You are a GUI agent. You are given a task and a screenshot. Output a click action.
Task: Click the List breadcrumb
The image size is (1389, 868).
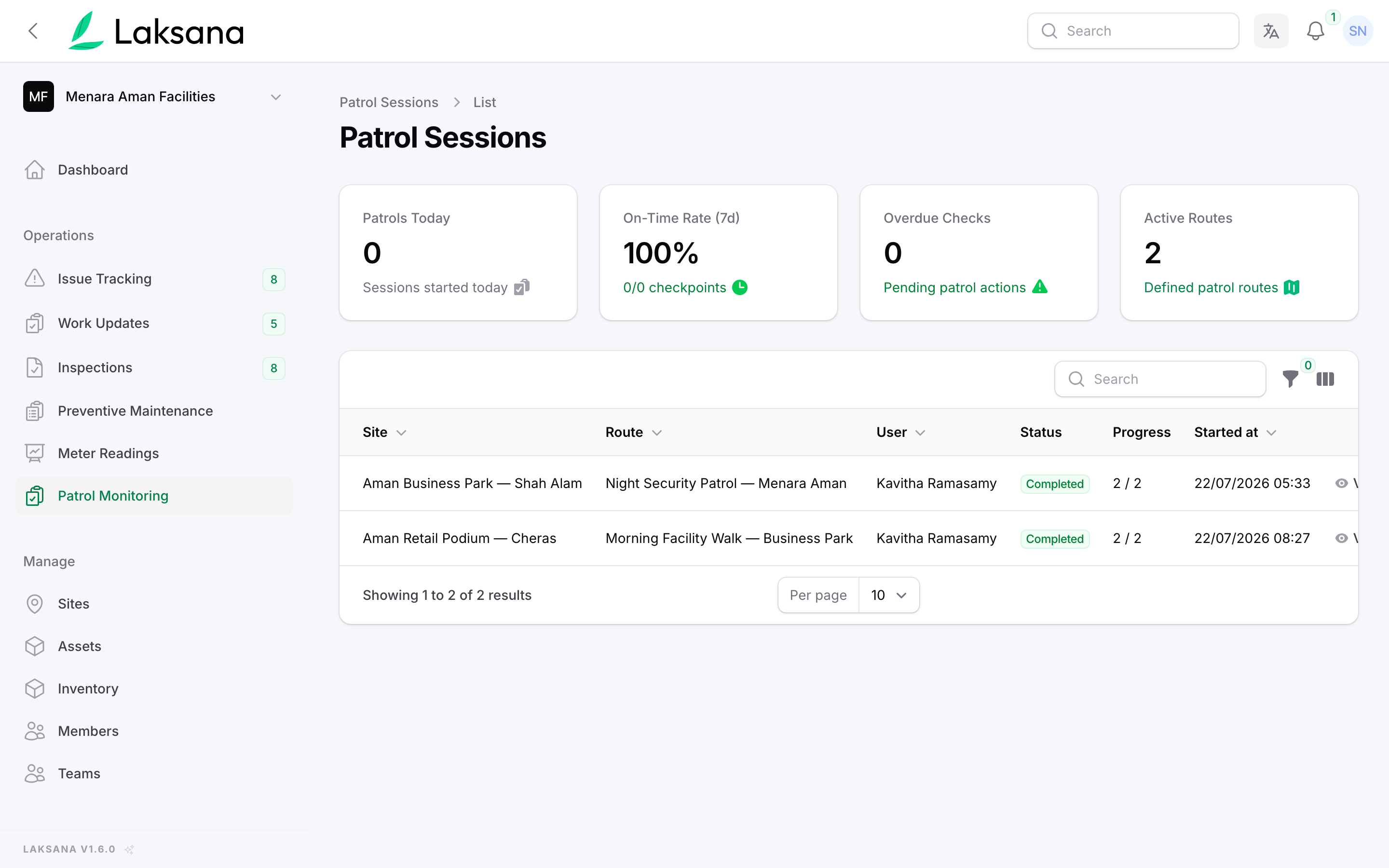pyautogui.click(x=484, y=102)
